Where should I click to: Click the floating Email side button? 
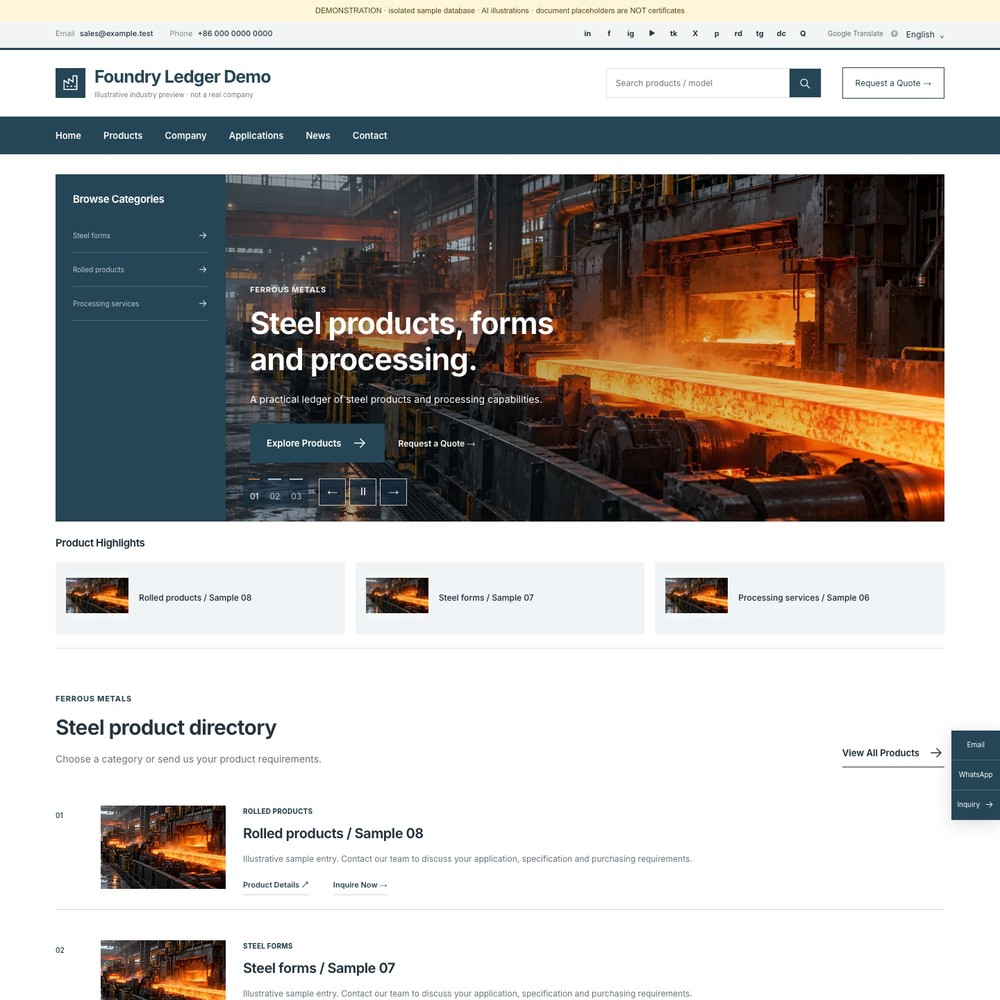coord(976,745)
